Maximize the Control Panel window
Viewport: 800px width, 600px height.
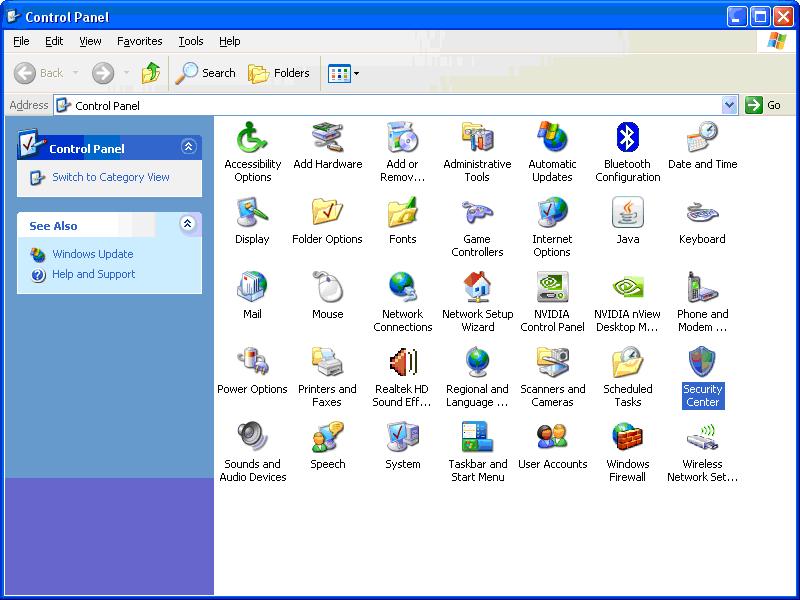pyautogui.click(x=760, y=17)
